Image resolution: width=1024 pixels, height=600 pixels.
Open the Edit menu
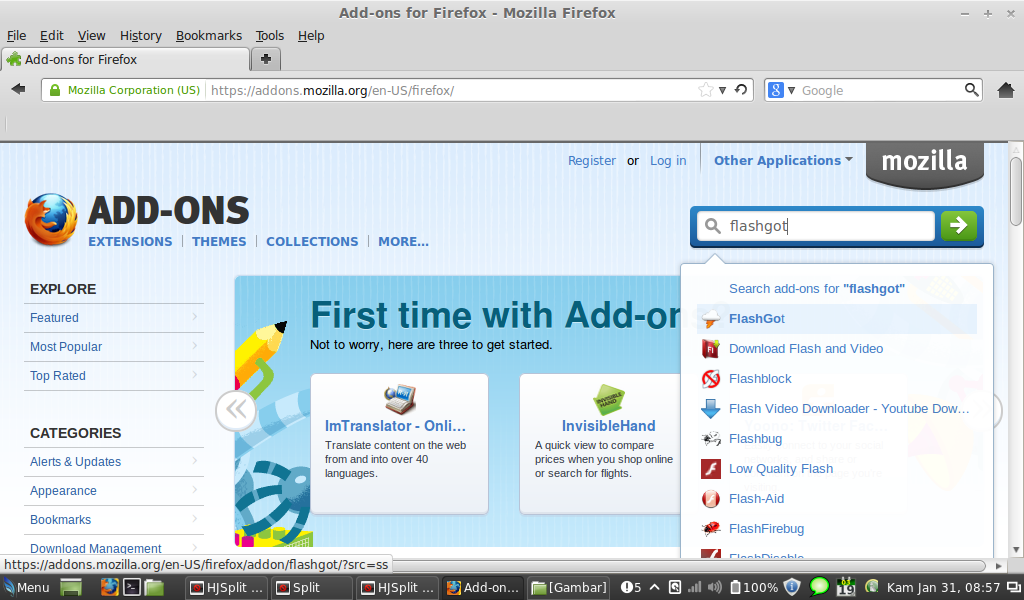(x=52, y=35)
